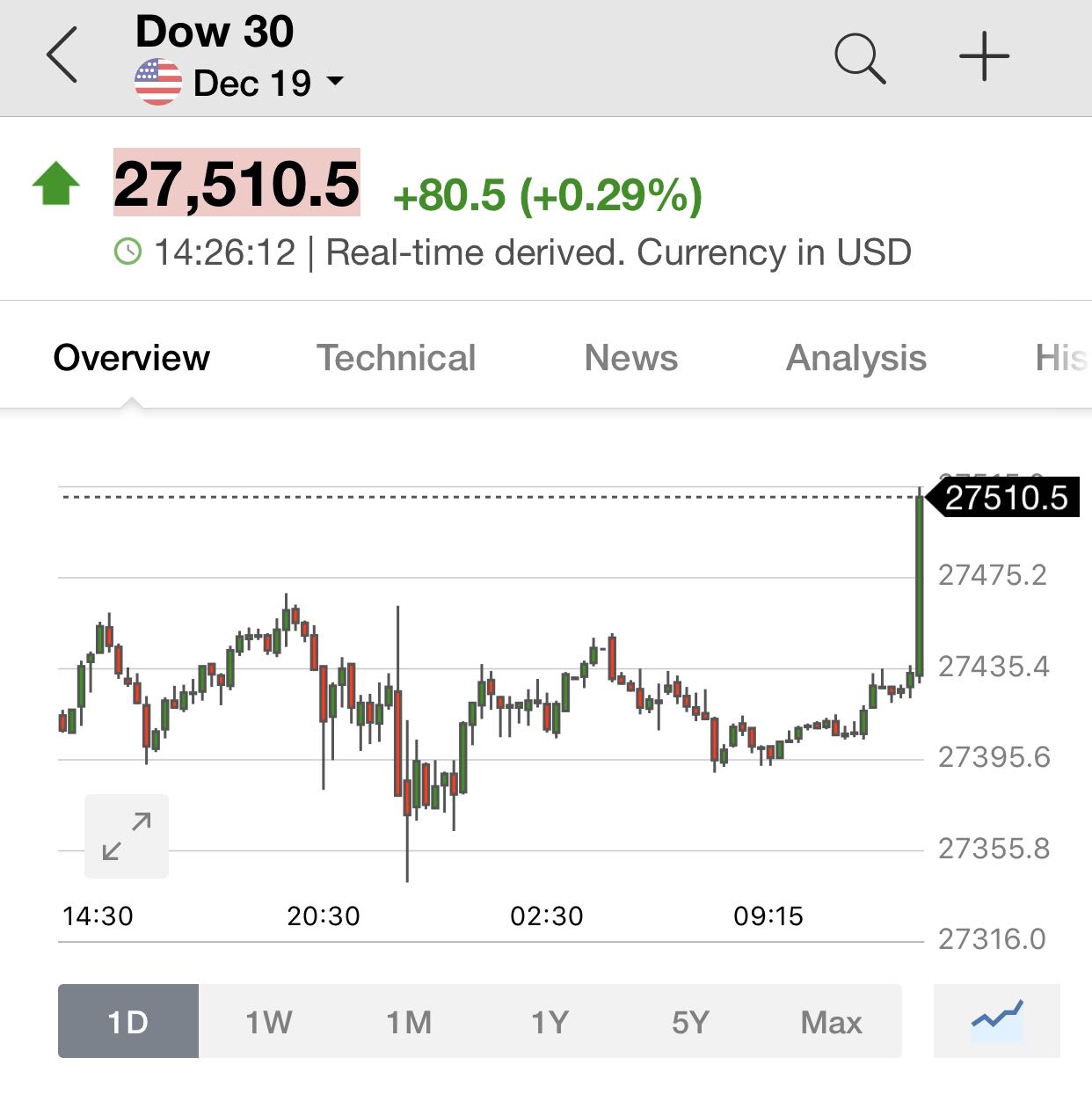
Task: Select the Overview tab
Action: (x=132, y=358)
